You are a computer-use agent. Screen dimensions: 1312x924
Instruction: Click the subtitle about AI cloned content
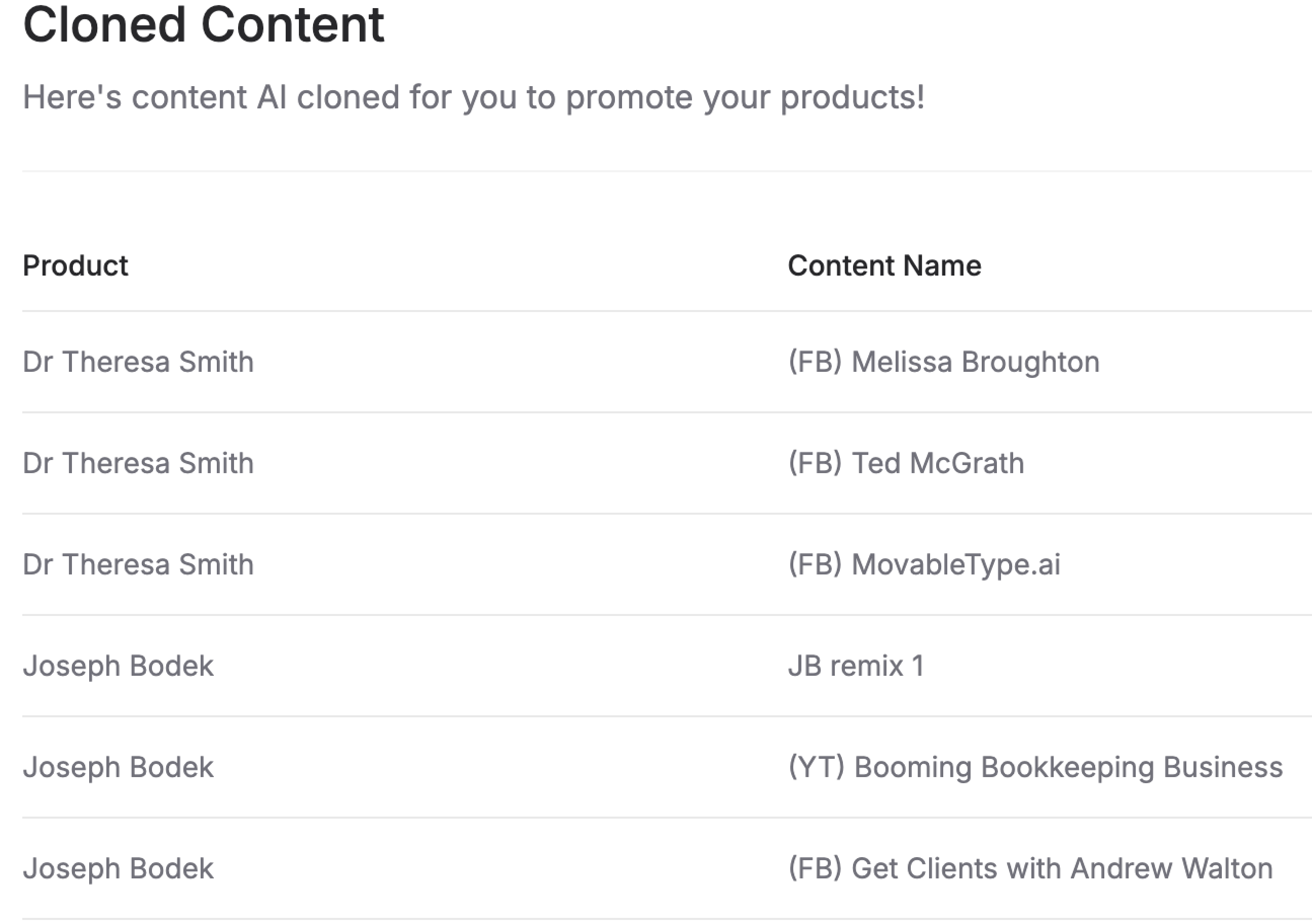(x=473, y=97)
